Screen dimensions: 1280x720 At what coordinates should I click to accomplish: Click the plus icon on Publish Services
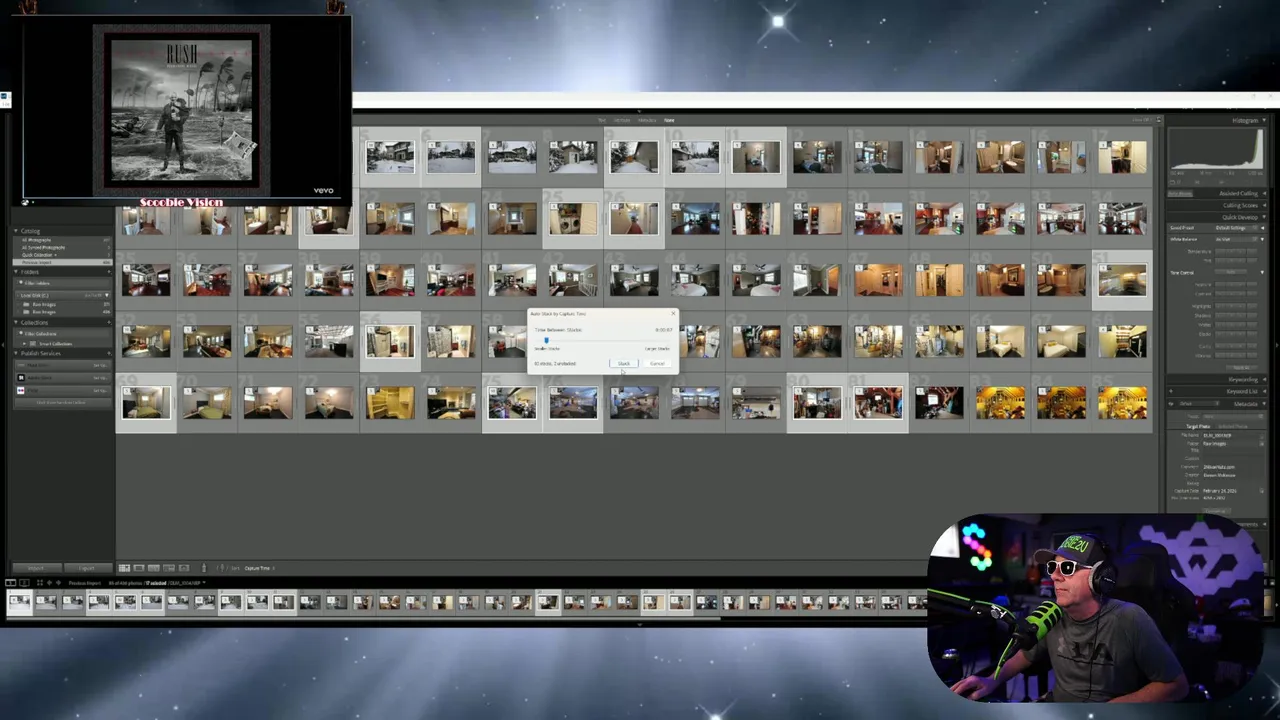(x=109, y=353)
